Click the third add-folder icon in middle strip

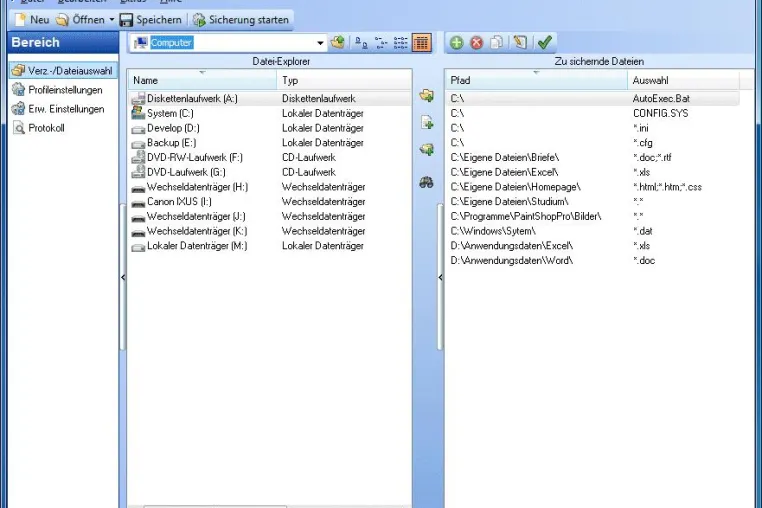pyautogui.click(x=427, y=150)
